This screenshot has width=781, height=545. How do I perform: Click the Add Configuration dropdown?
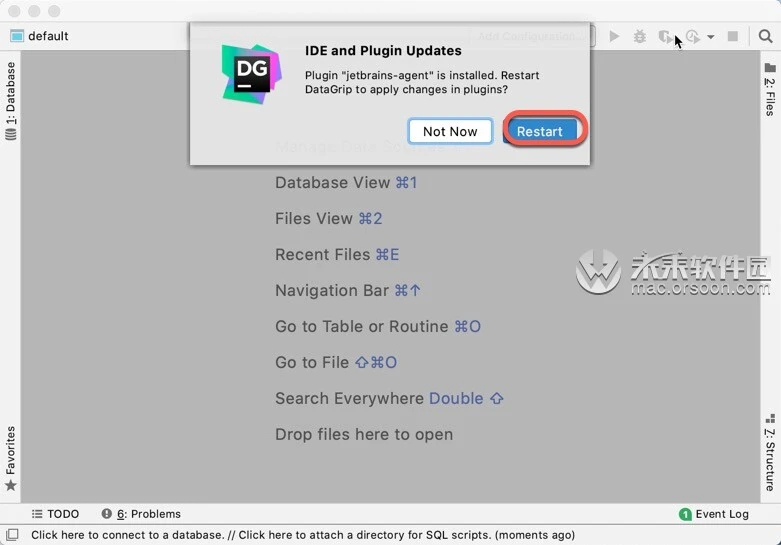point(532,36)
